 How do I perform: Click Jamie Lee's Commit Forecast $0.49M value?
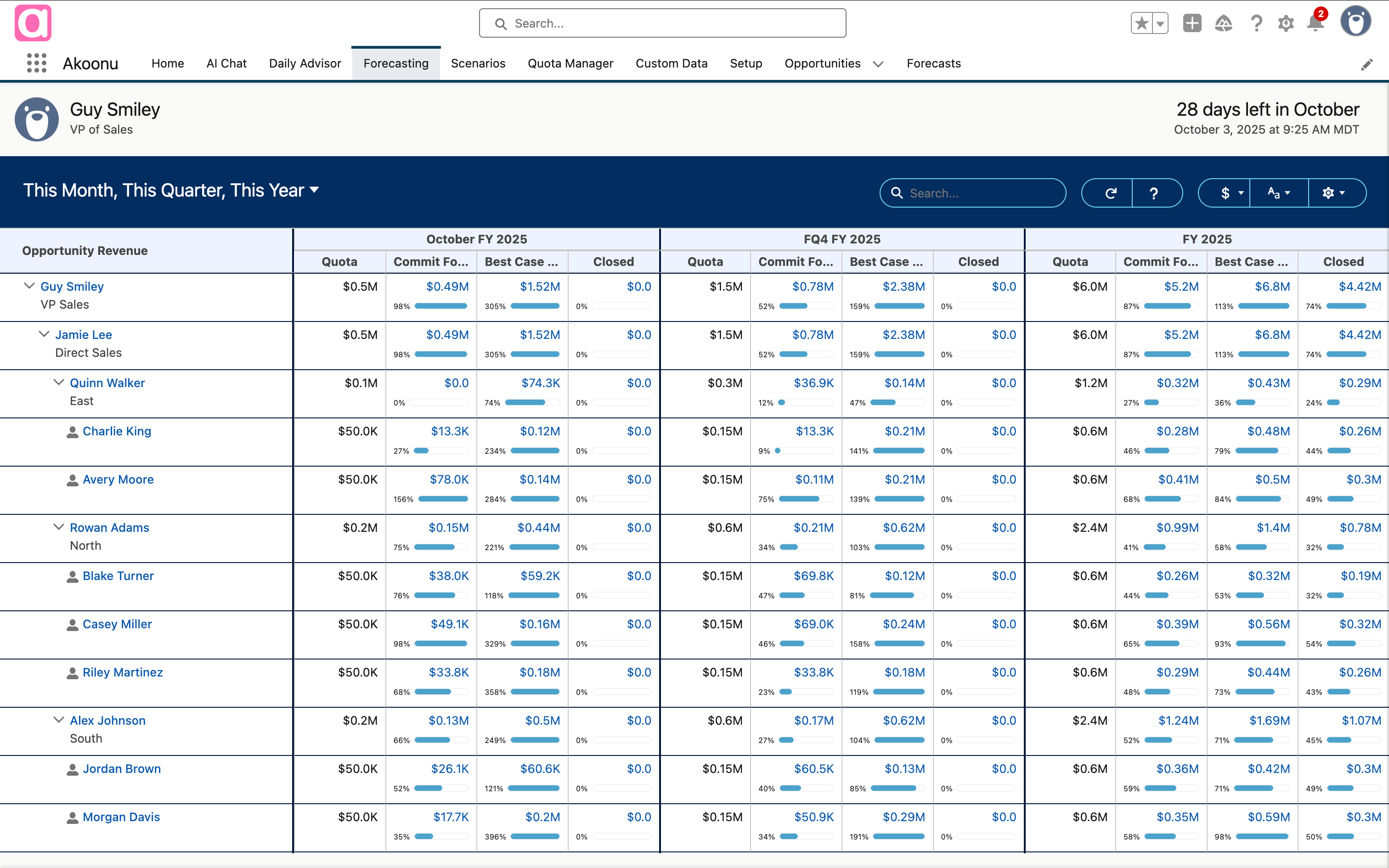click(x=448, y=335)
